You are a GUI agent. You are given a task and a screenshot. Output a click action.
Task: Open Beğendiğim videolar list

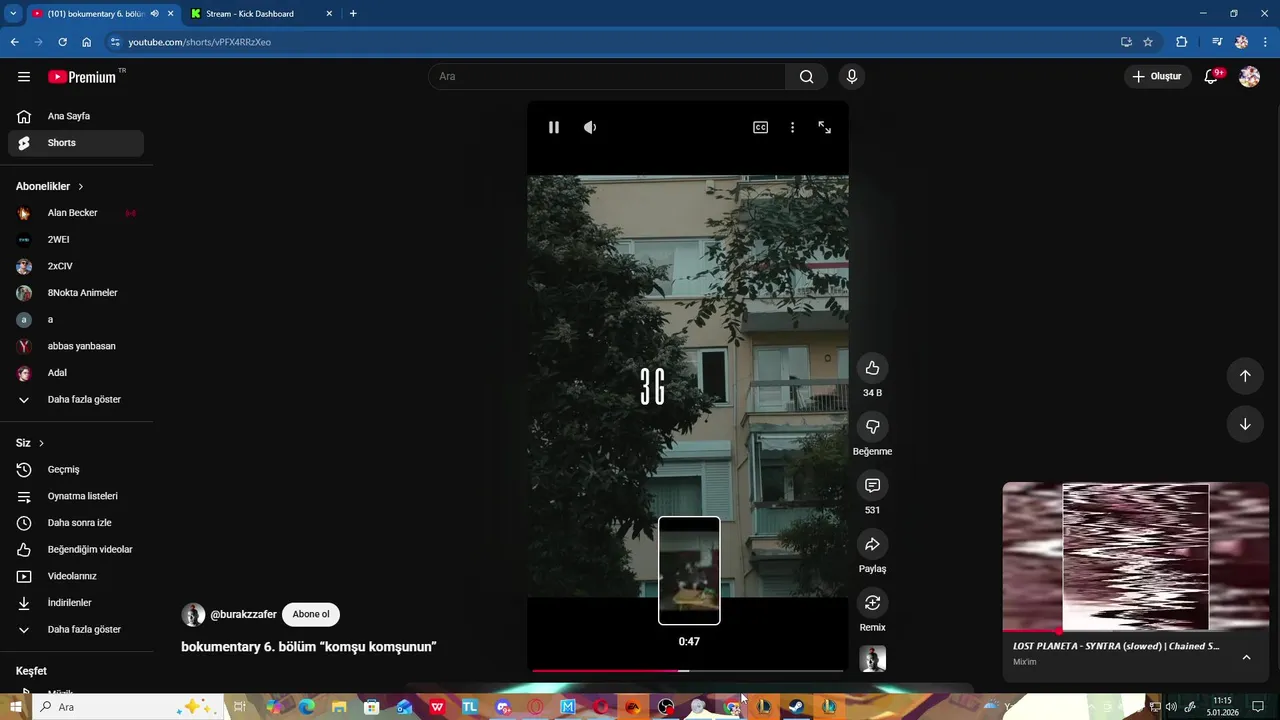coord(76,550)
